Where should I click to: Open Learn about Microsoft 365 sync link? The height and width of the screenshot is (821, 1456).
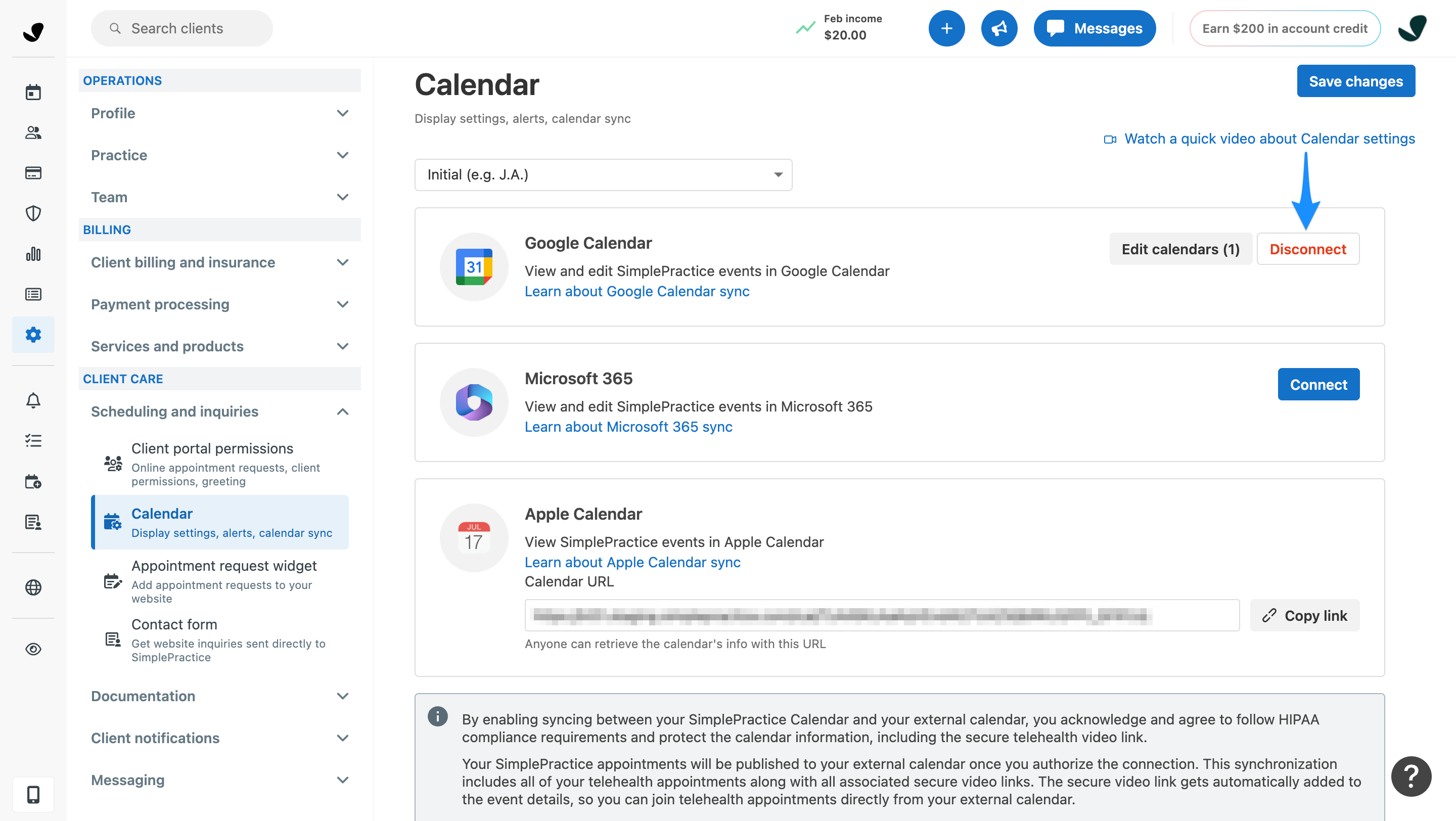click(628, 427)
